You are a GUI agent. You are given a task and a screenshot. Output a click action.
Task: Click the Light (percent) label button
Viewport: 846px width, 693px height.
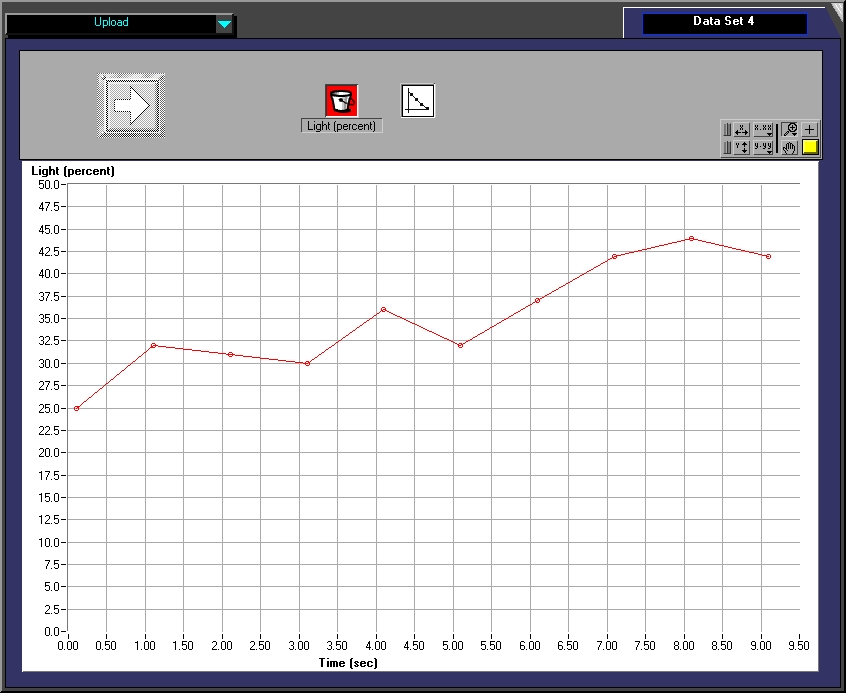coord(341,126)
